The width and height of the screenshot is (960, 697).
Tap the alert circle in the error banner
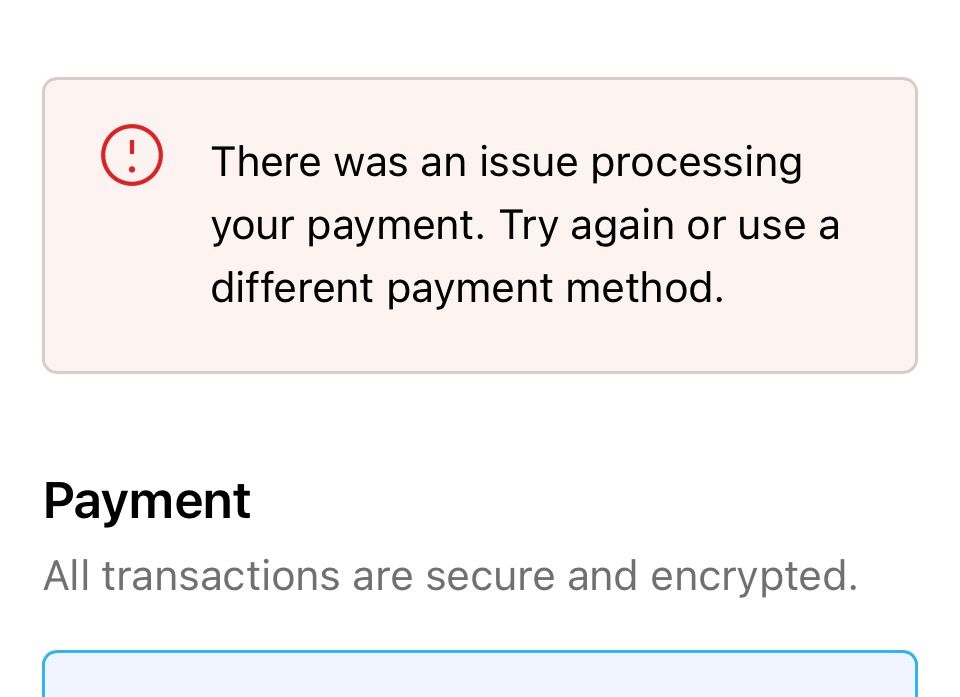[131, 155]
